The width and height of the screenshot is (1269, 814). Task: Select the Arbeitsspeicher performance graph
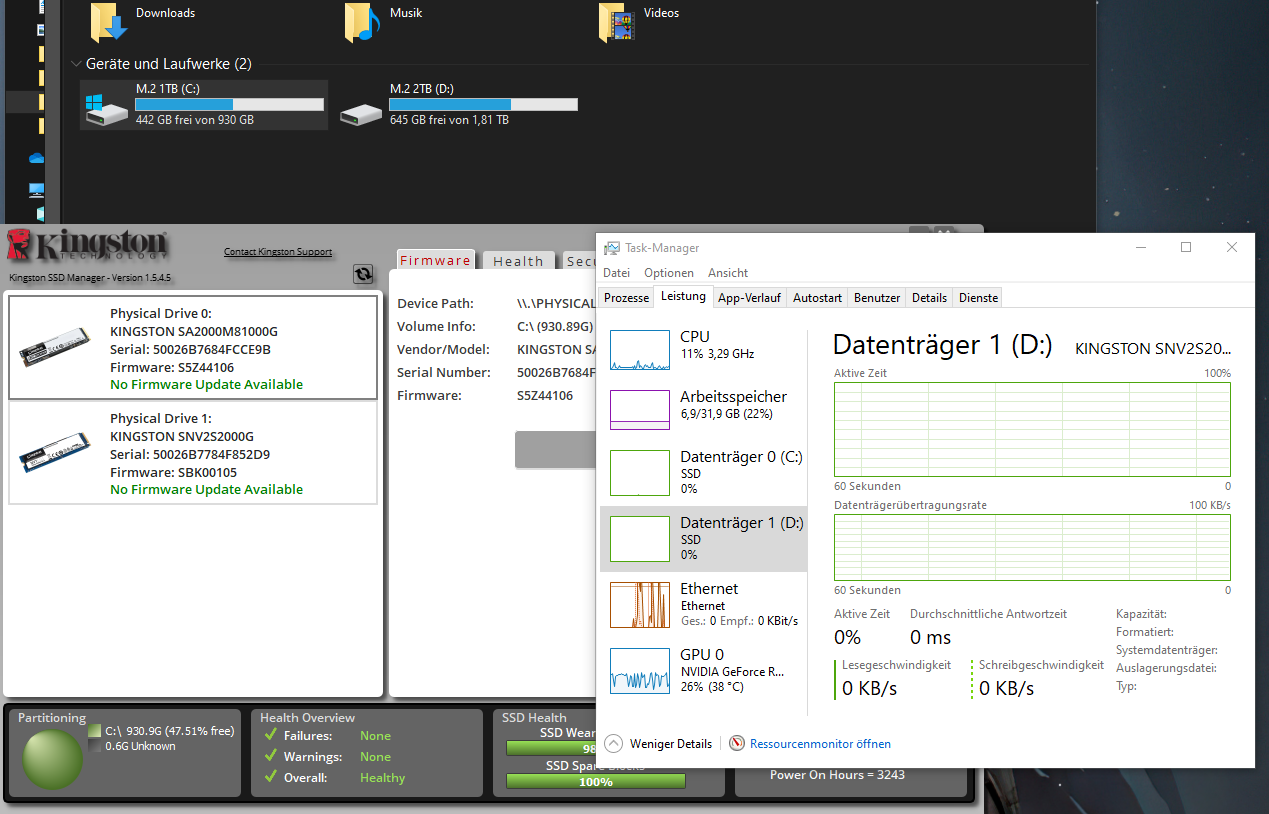point(640,410)
